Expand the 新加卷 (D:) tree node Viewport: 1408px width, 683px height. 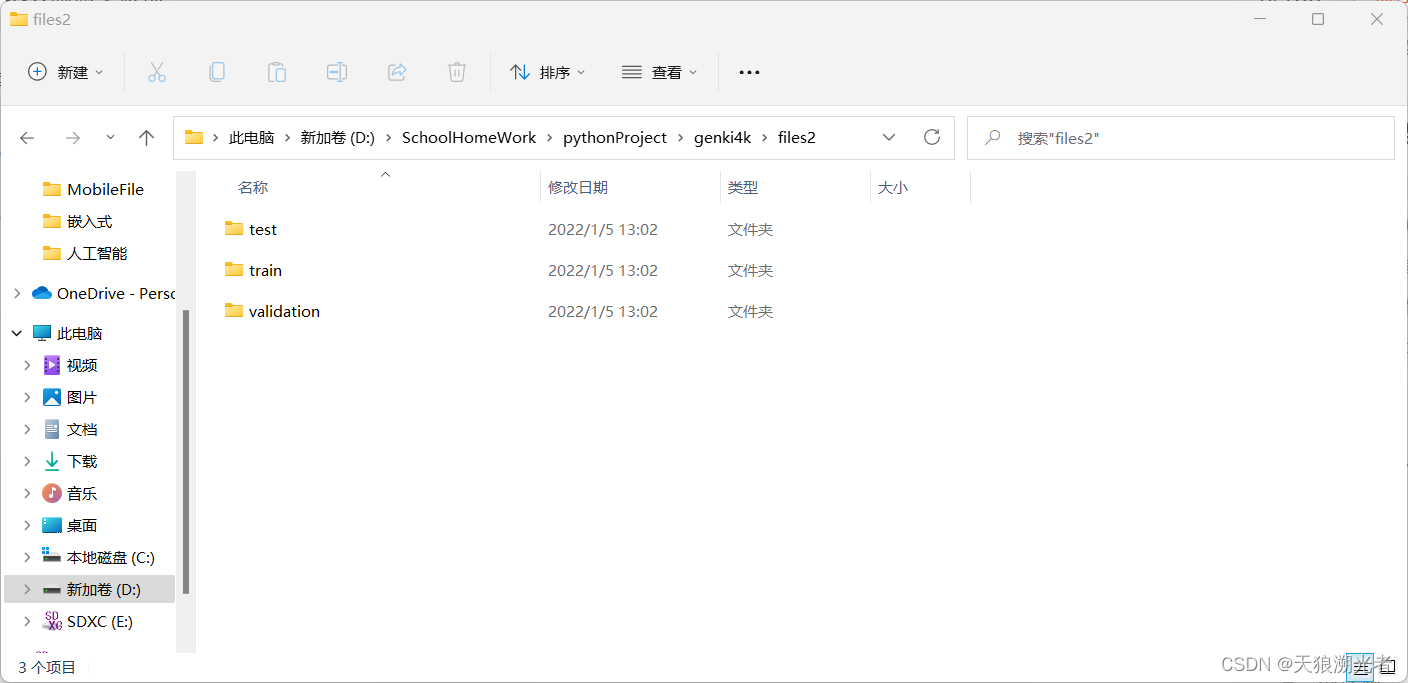click(27, 589)
